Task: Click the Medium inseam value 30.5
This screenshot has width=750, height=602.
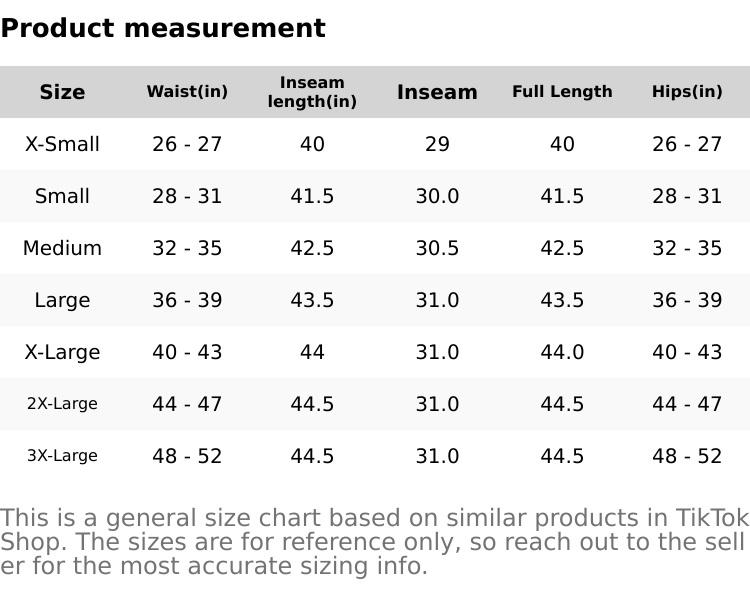Action: (x=437, y=248)
